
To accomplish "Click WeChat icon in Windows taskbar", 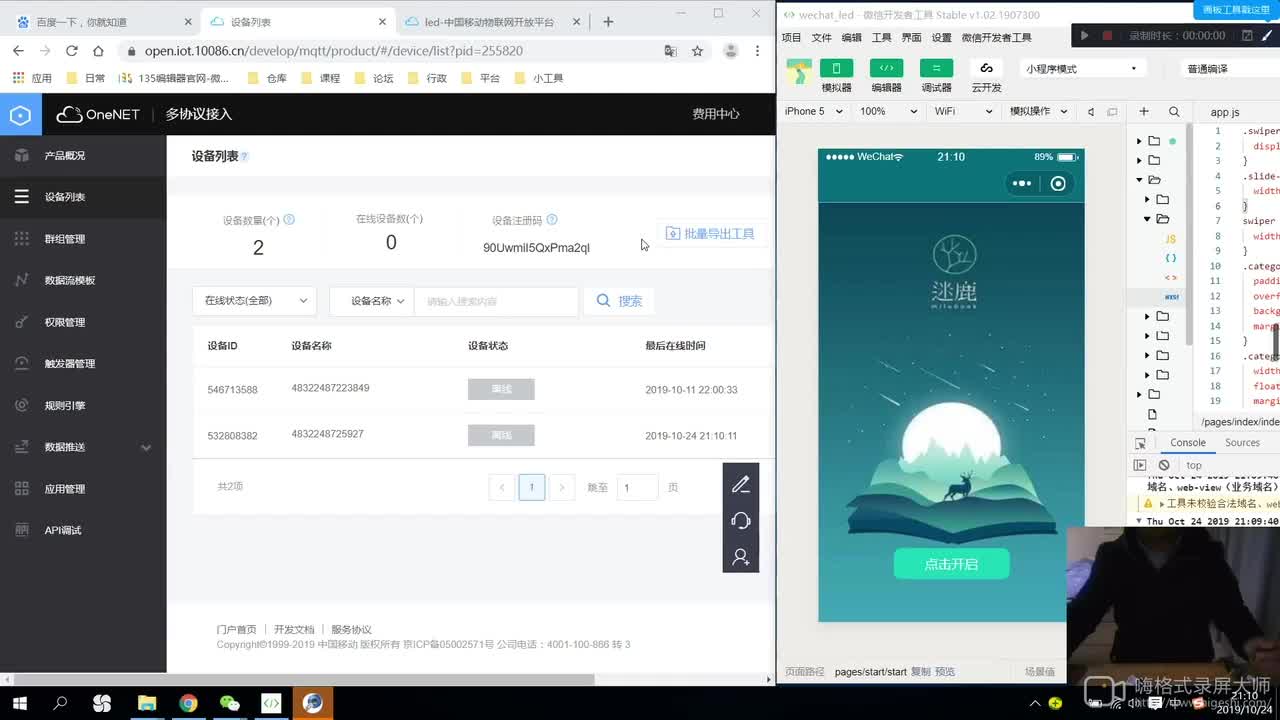I will (230, 703).
